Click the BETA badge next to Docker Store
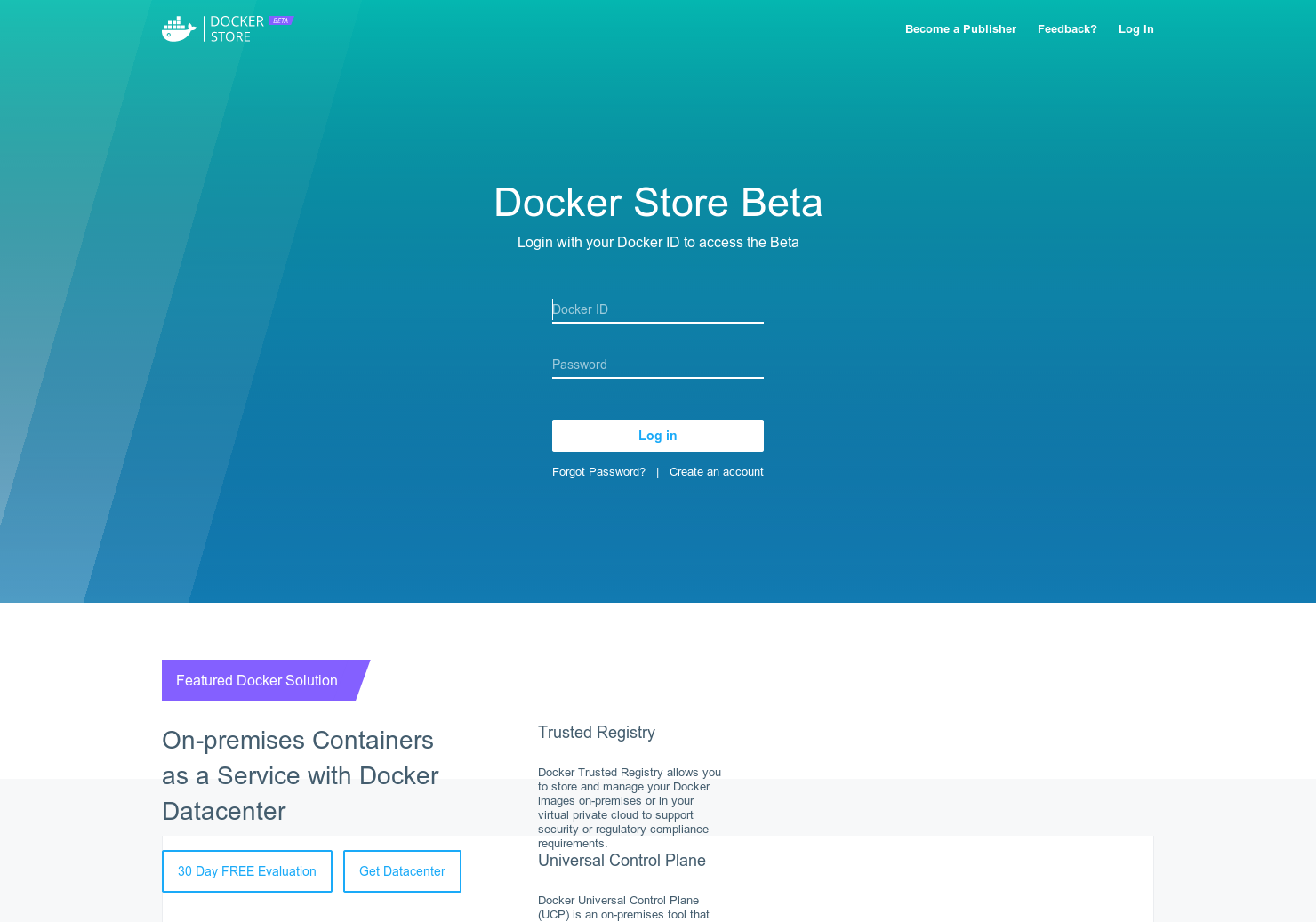The image size is (1316, 922). click(x=281, y=20)
